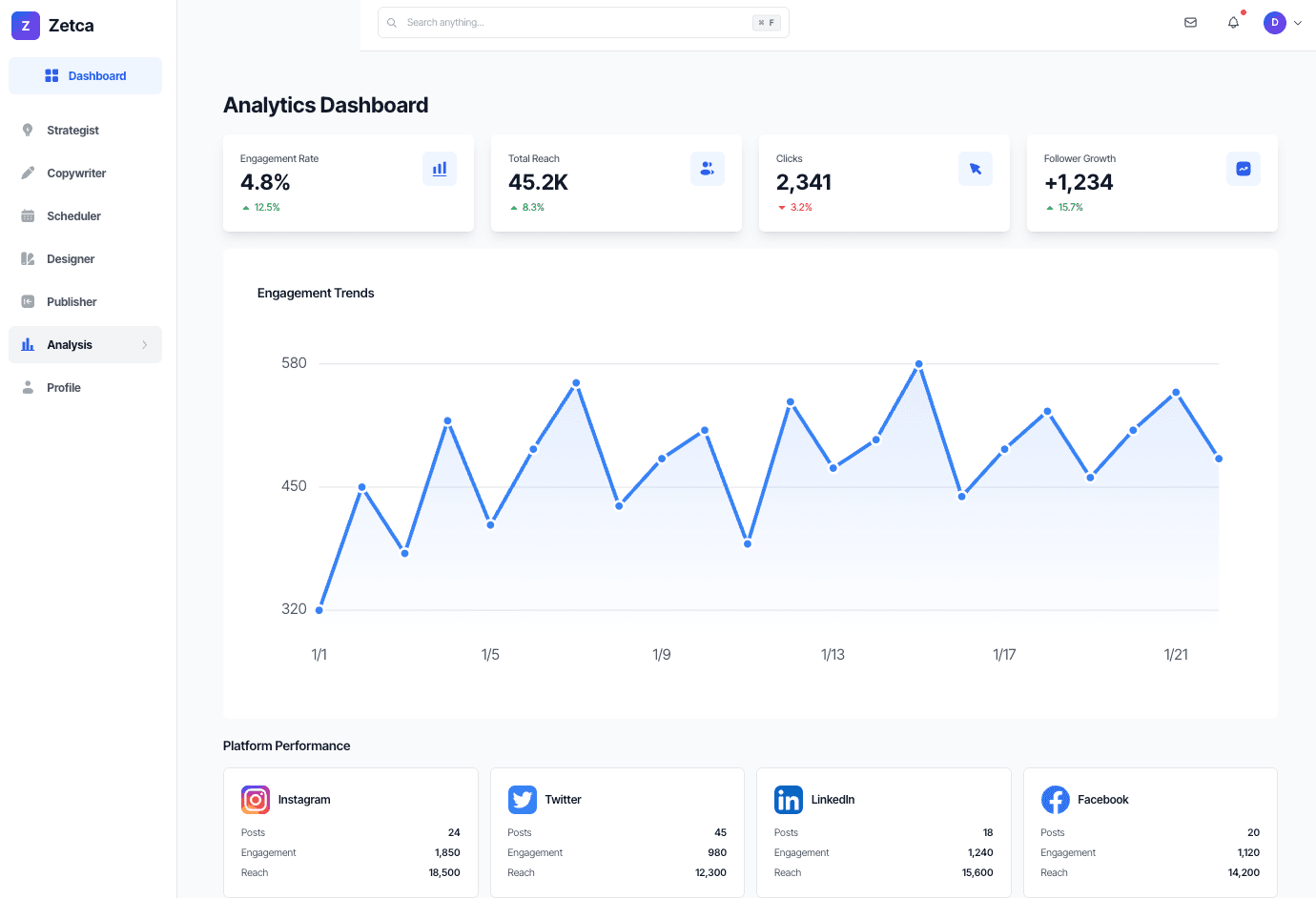Viewport: 1316px width, 898px height.
Task: Click the 1/13 axis label
Action: point(833,655)
